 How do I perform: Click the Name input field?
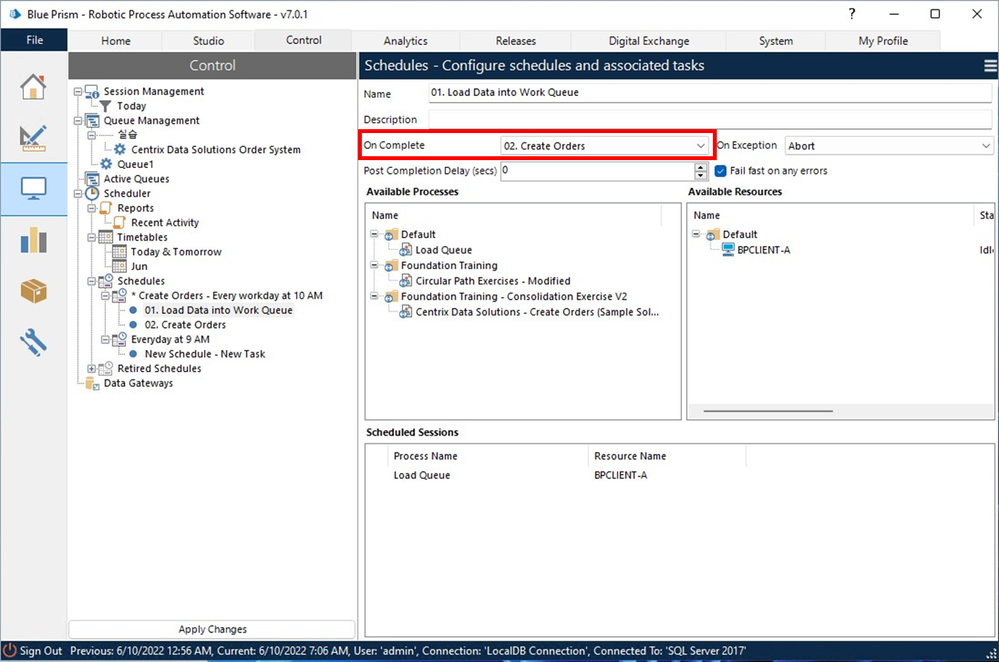click(710, 92)
